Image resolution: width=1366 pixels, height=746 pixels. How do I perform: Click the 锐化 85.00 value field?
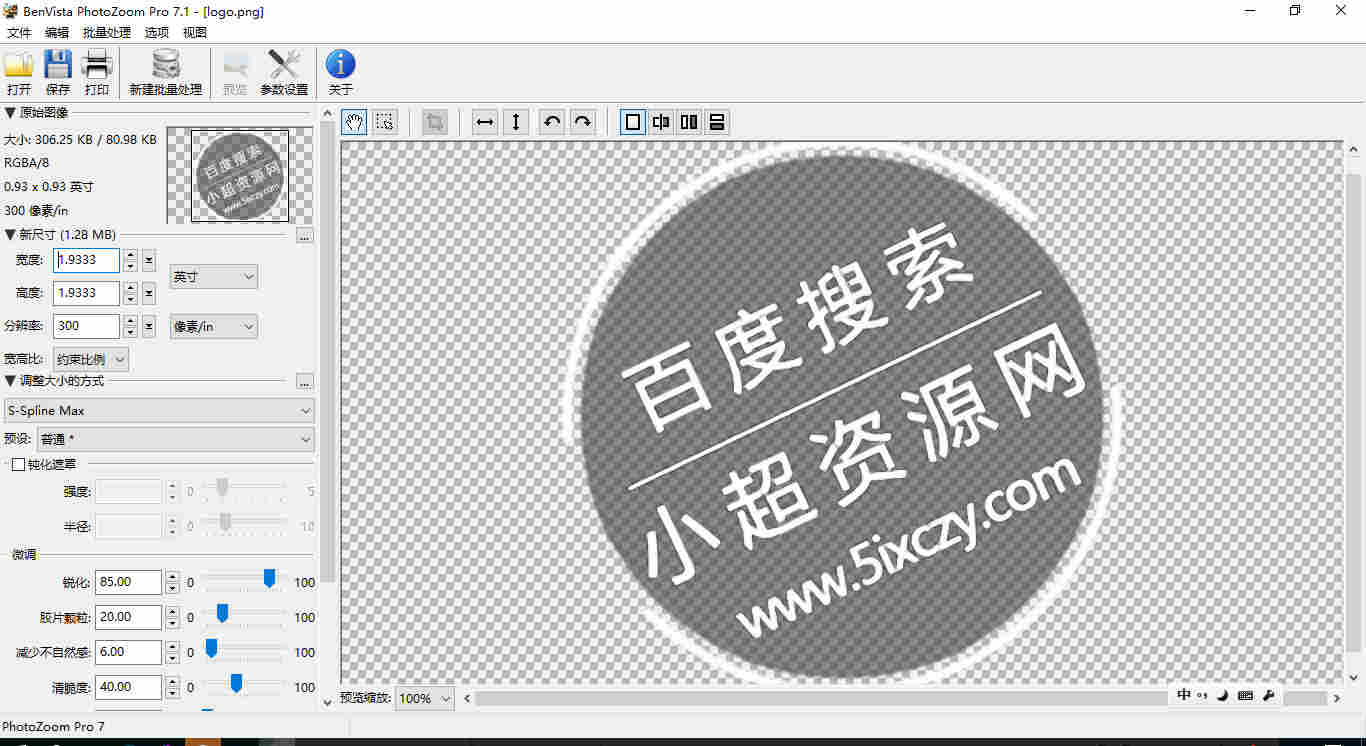(129, 582)
